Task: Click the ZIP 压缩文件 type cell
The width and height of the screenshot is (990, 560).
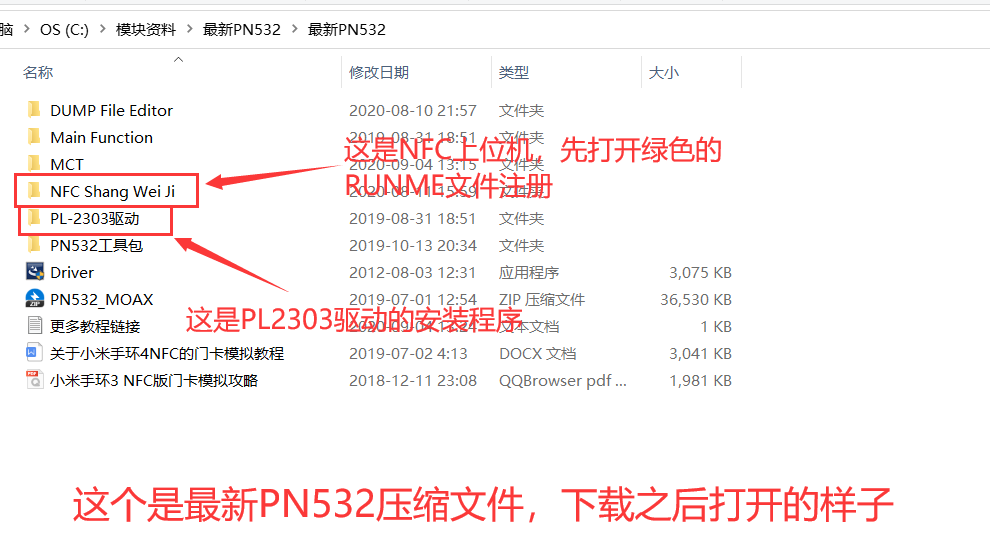Action: pos(542,300)
